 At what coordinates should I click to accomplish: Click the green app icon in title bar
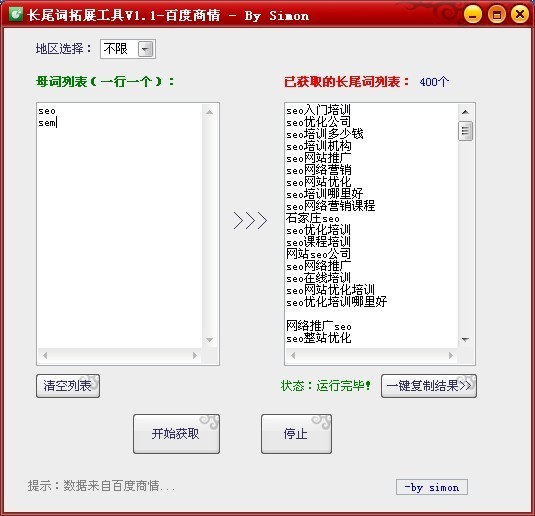click(16, 14)
